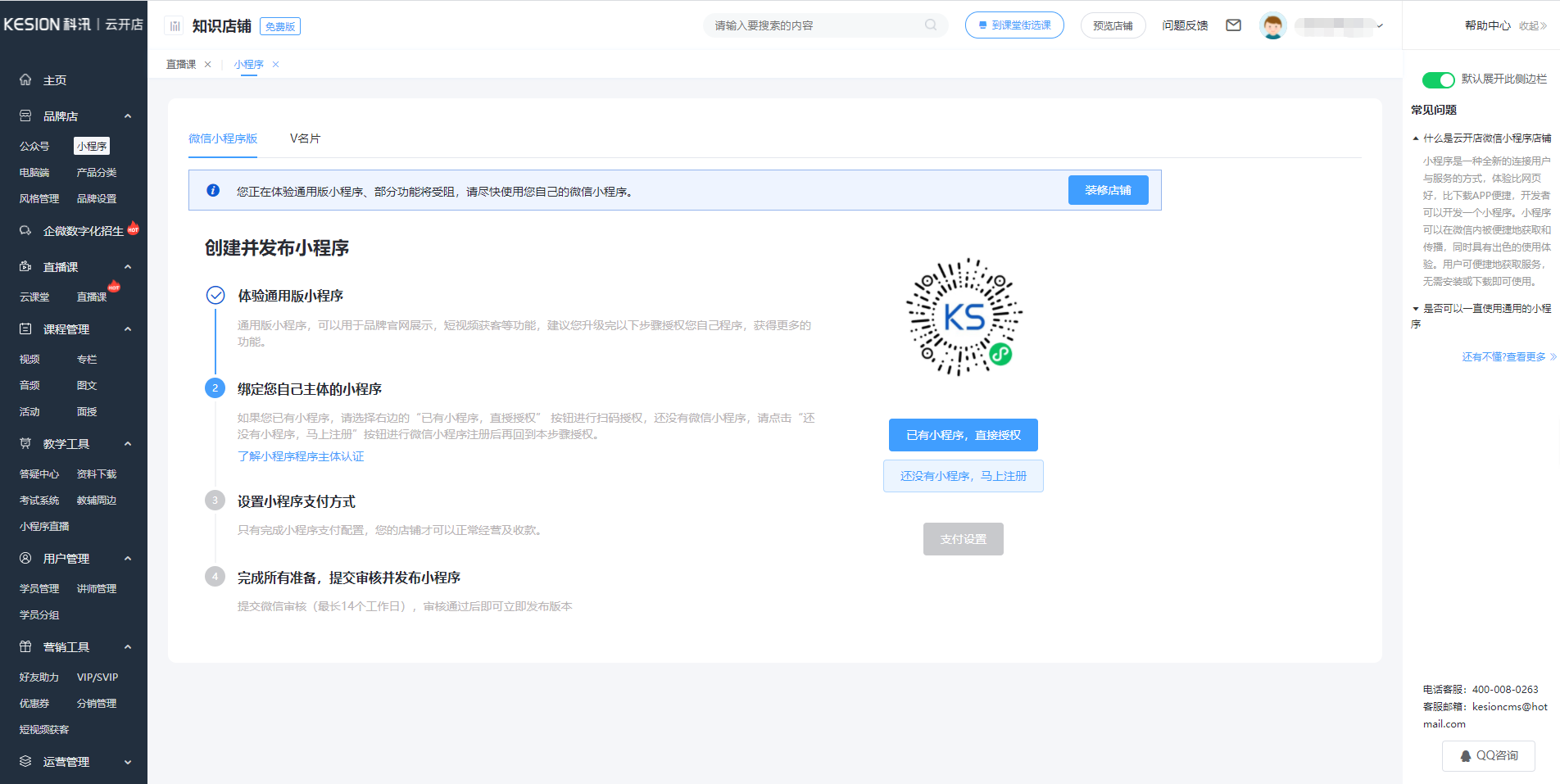
Task: Click the mini program QR code
Action: (964, 317)
